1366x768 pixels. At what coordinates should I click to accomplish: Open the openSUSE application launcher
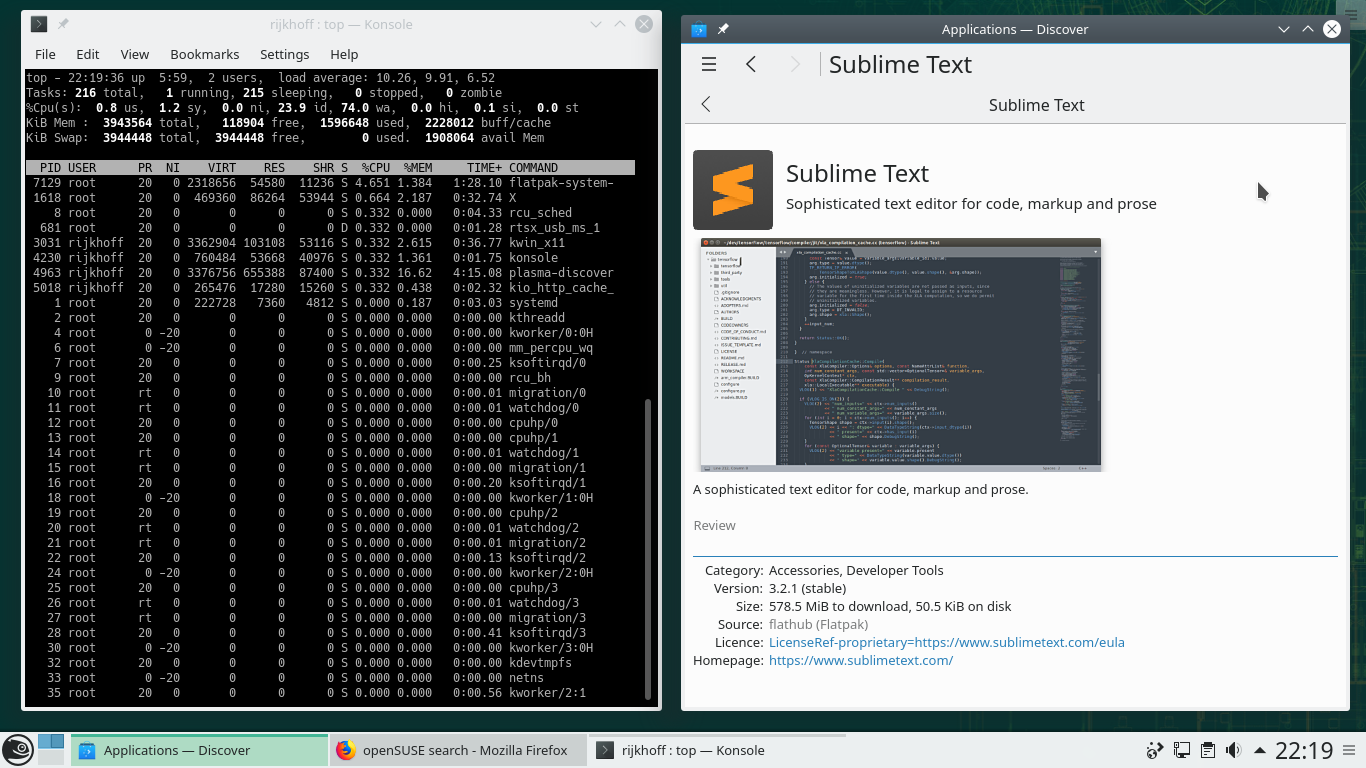[x=17, y=750]
